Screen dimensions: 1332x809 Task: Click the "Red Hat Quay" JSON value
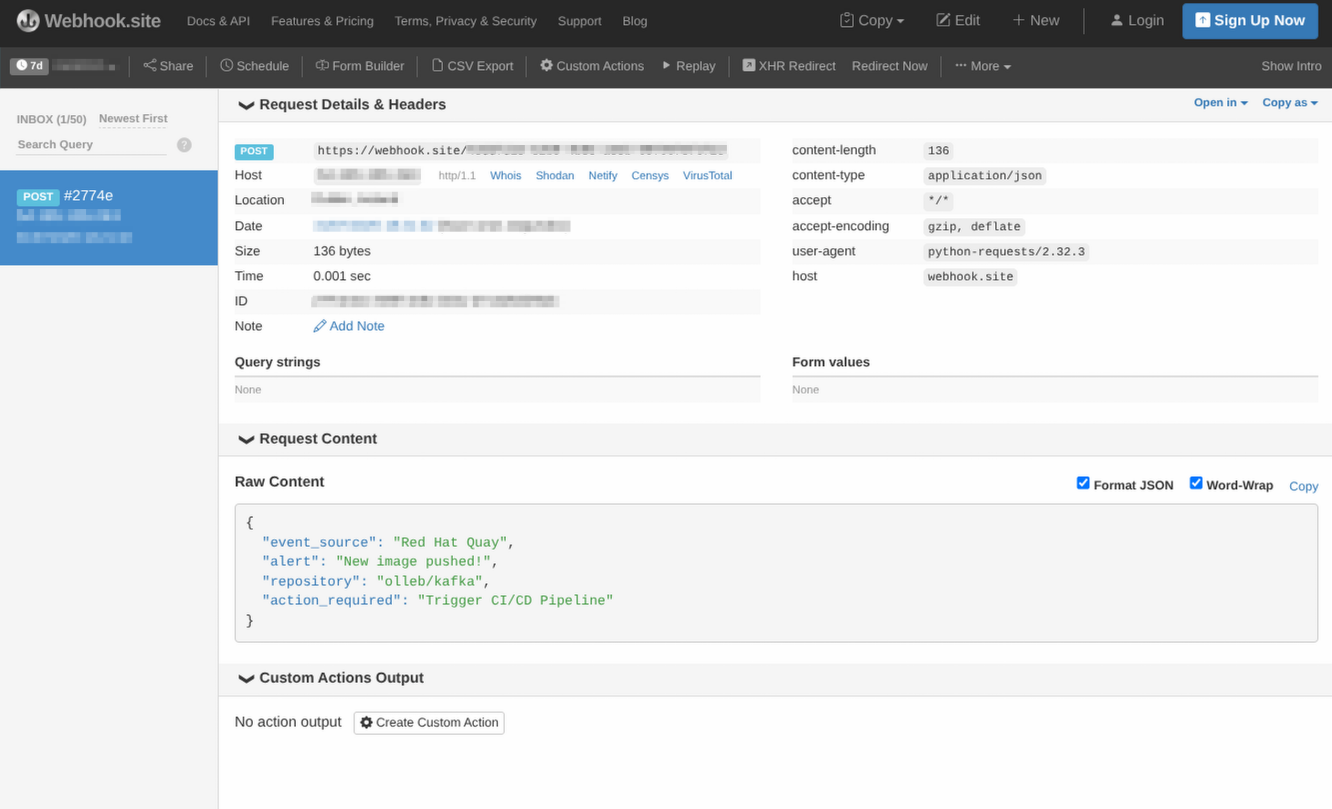click(x=452, y=542)
